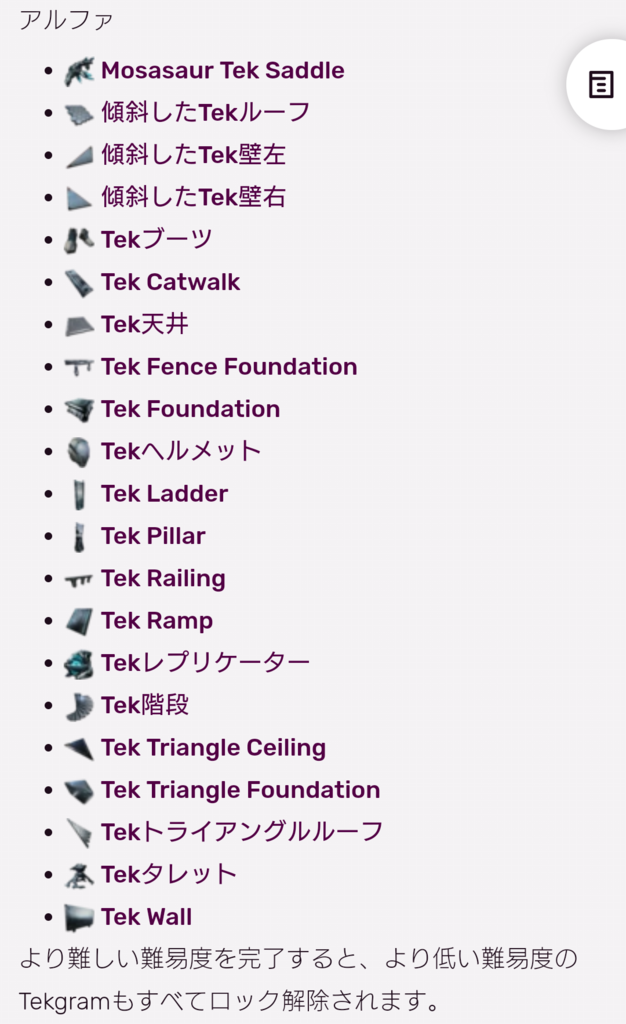Viewport: 626px width, 1024px height.
Task: Click the Tekレプリケーター replicator icon
Action: [x=79, y=664]
